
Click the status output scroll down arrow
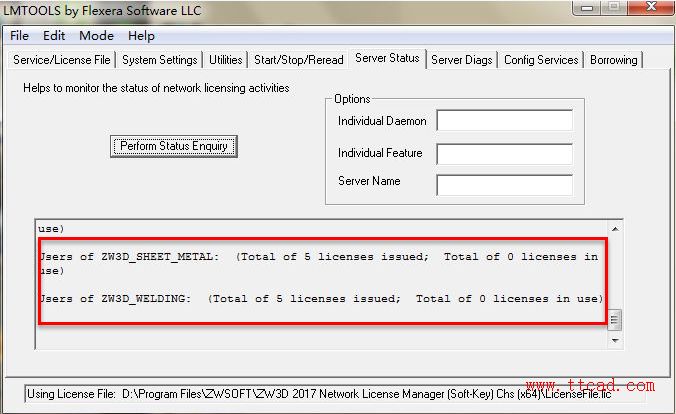(615, 341)
